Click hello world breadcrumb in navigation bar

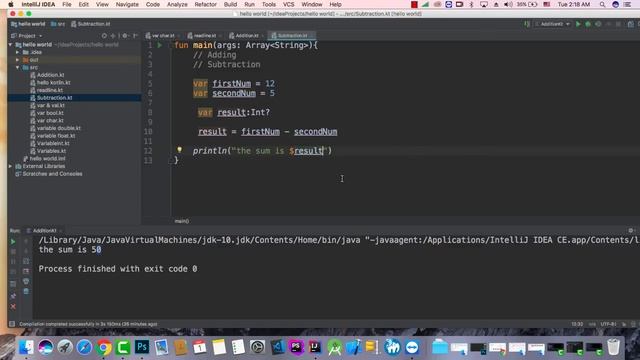(x=29, y=24)
